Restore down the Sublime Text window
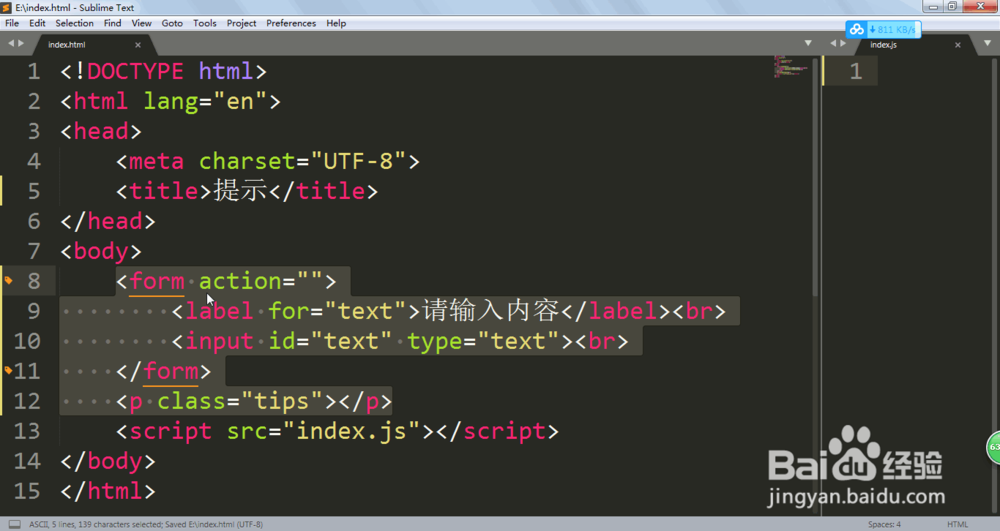 click(952, 6)
